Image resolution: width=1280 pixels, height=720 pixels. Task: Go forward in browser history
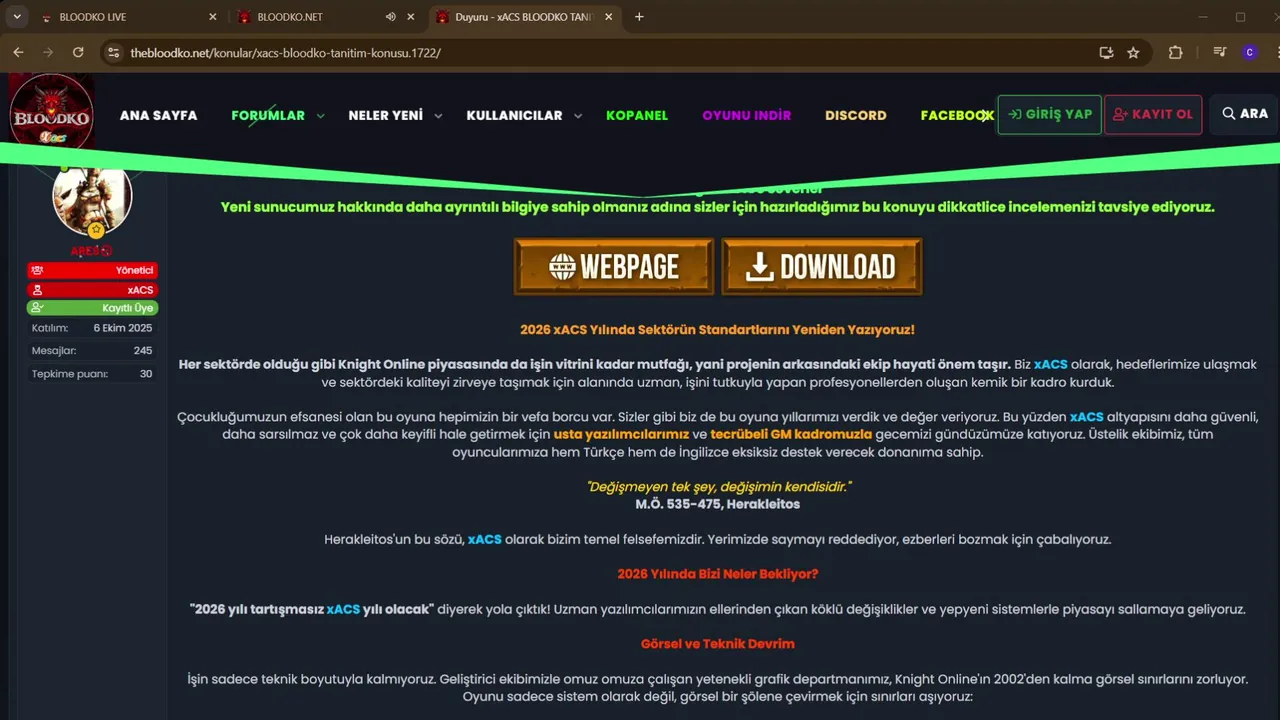pos(48,52)
